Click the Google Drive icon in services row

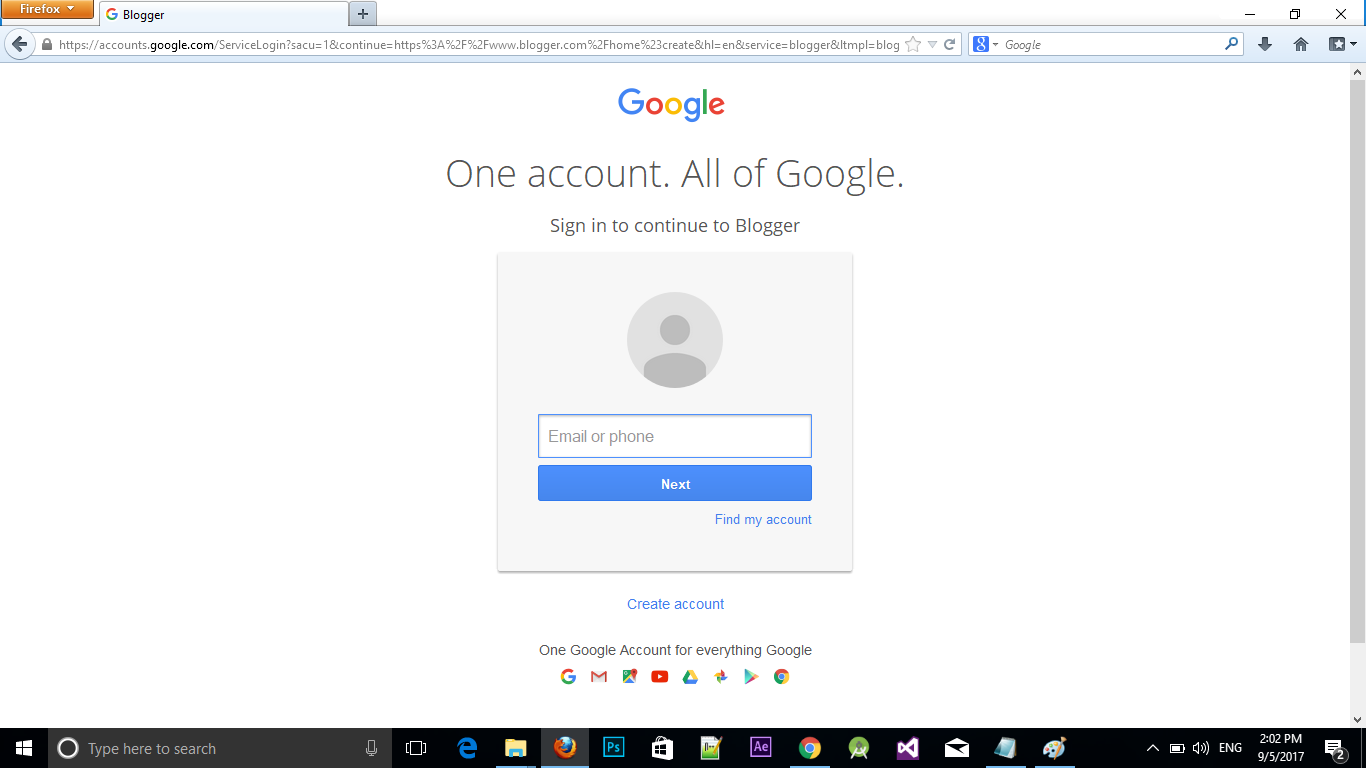point(690,677)
